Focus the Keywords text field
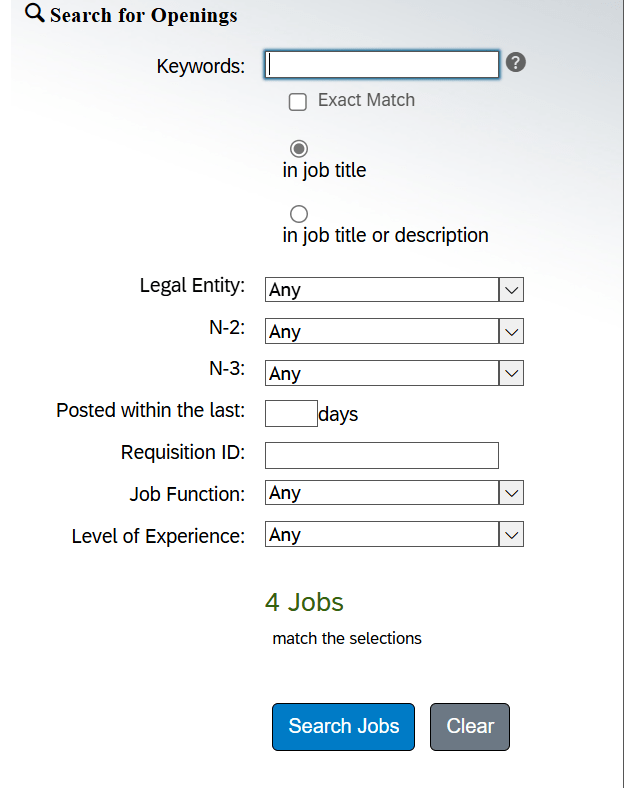This screenshot has width=626, height=788. pyautogui.click(x=382, y=64)
